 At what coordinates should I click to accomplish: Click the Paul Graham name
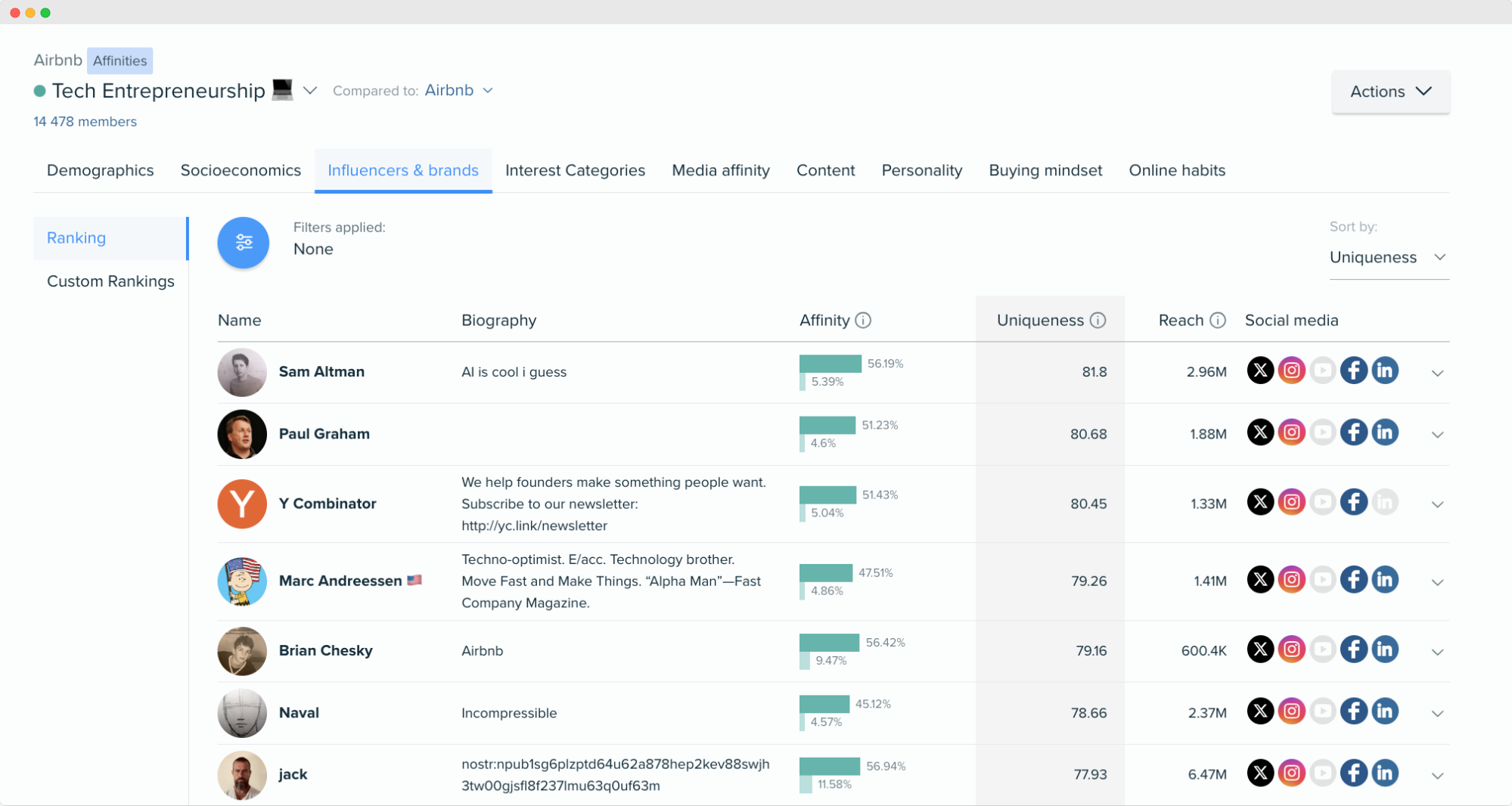coord(324,434)
